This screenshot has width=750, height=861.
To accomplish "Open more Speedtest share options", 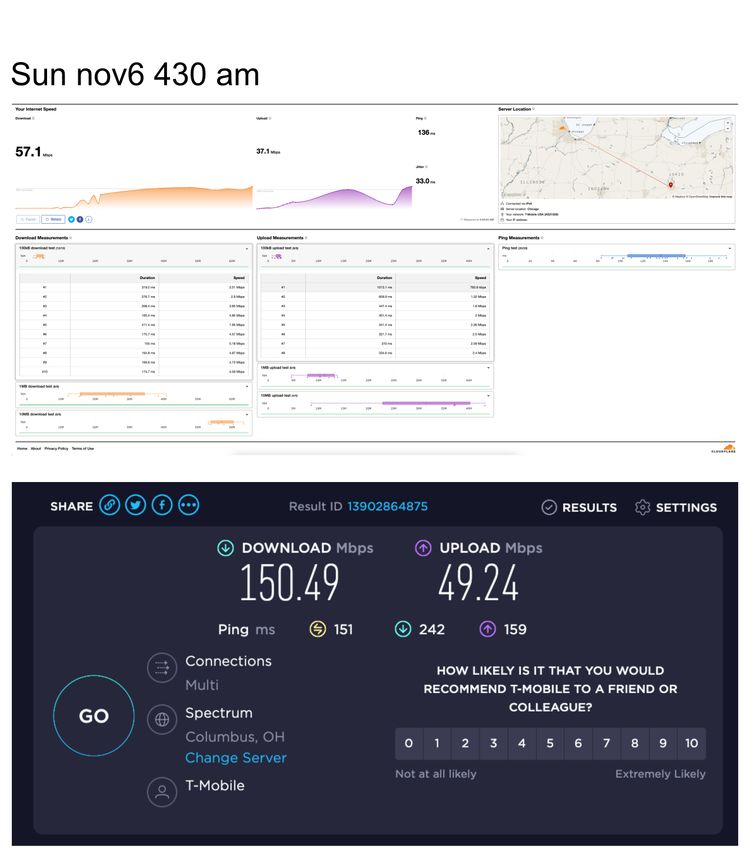I will 188,505.
